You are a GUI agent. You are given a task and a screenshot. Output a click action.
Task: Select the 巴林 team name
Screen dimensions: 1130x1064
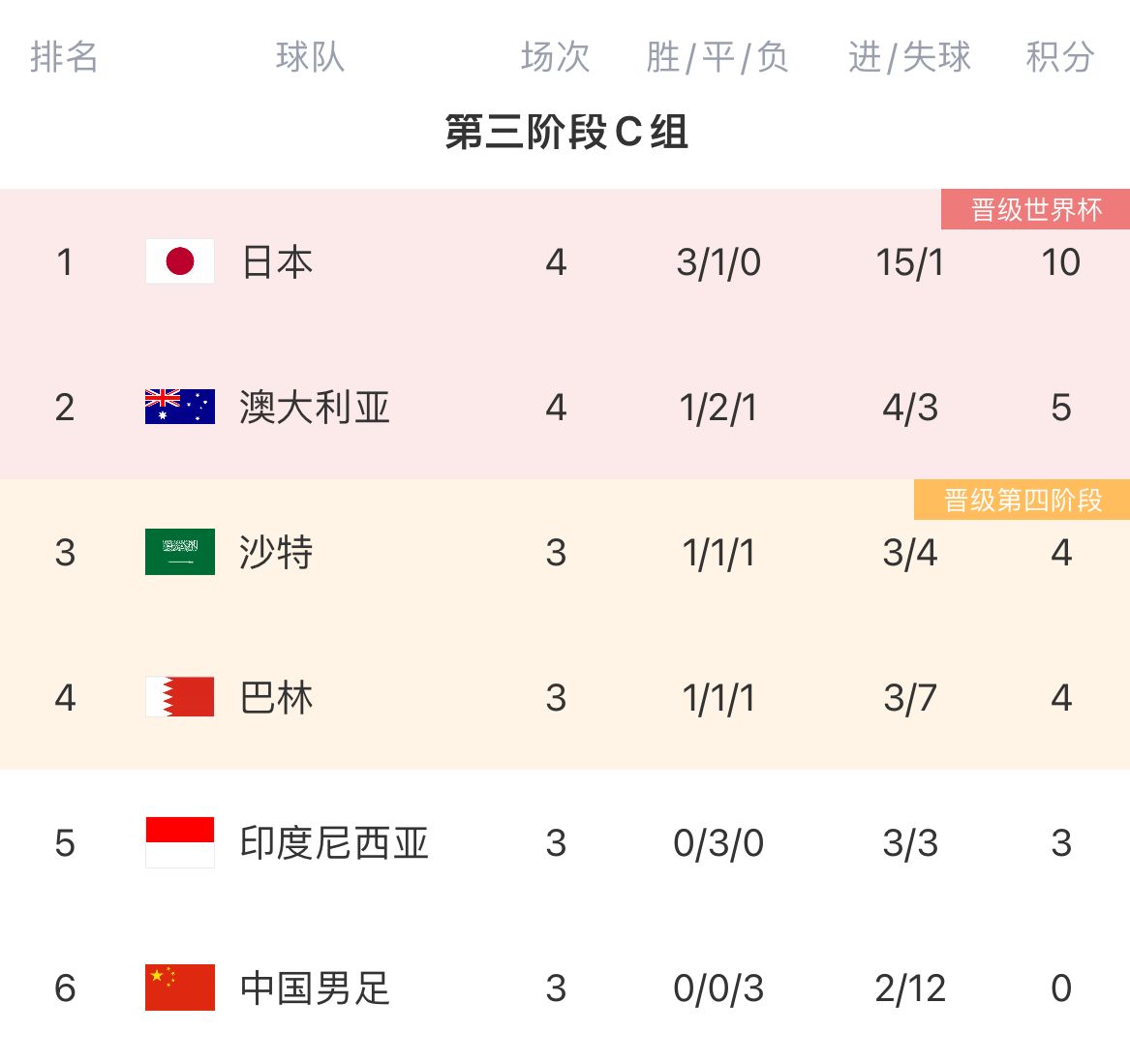277,698
